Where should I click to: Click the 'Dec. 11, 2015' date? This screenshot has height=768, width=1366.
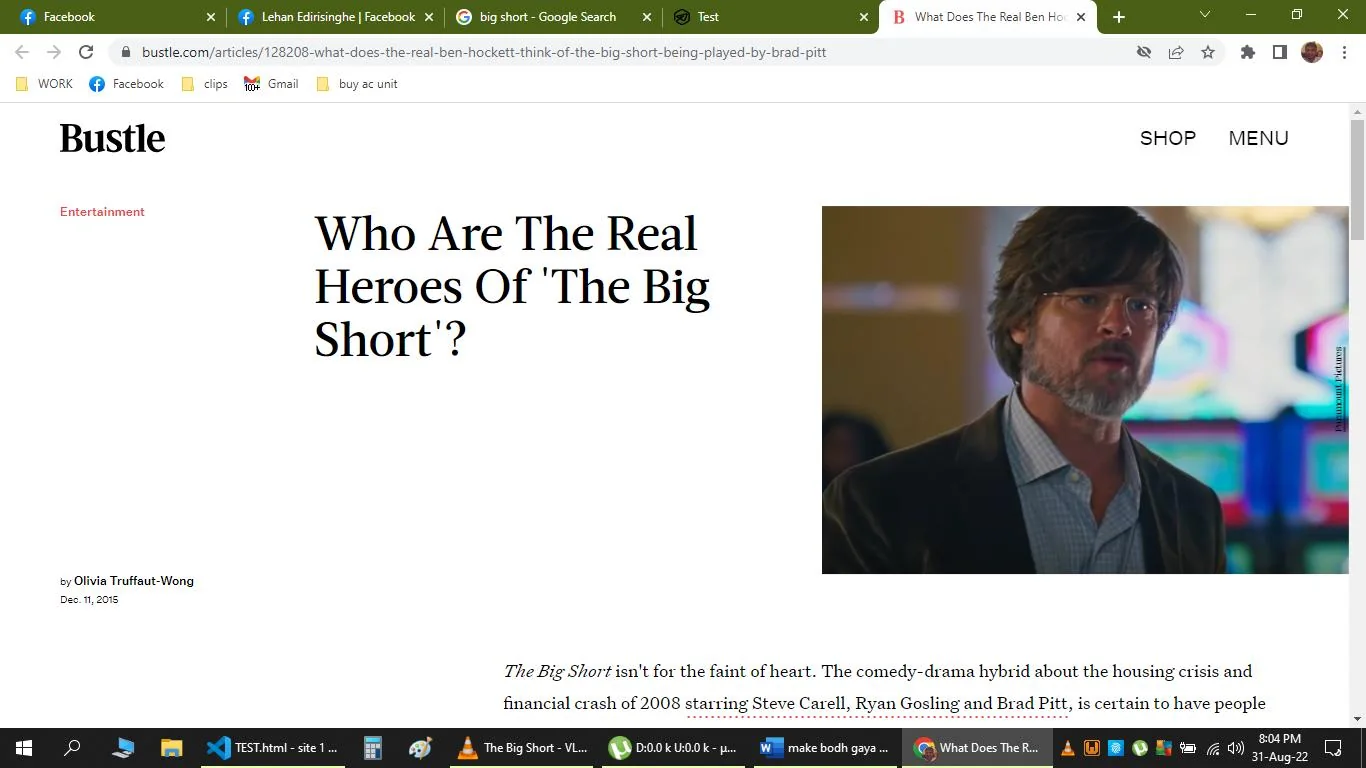[89, 600]
